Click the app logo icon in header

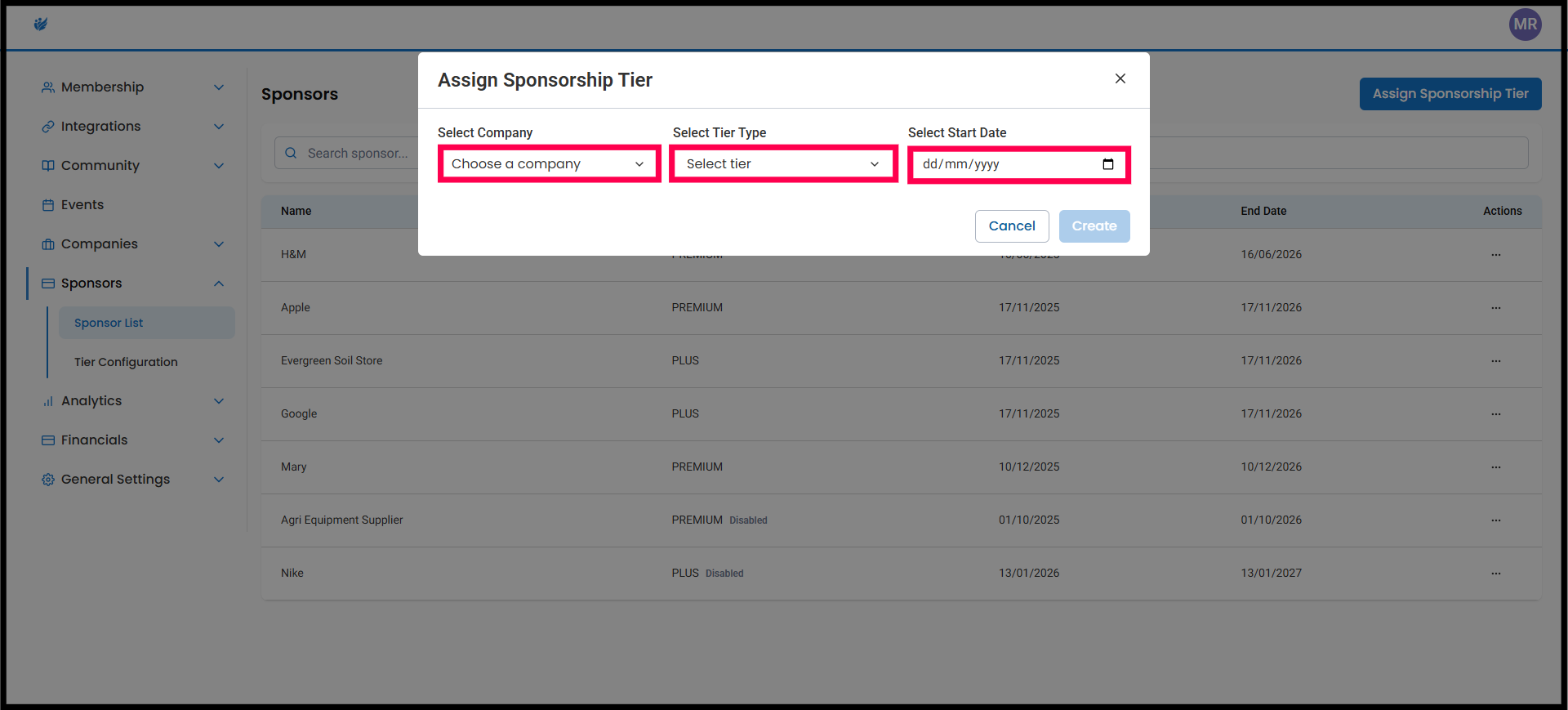click(x=41, y=25)
